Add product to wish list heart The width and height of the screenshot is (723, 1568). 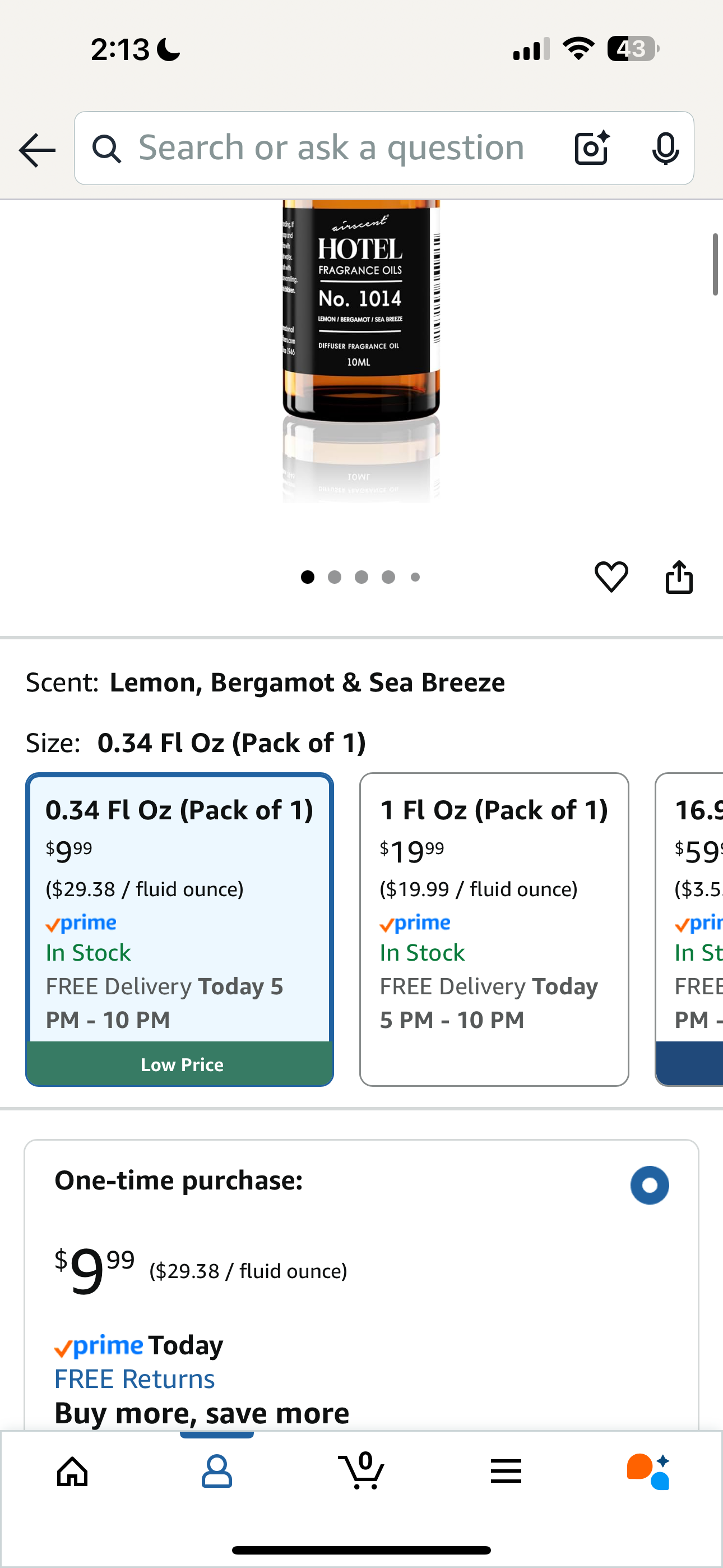pos(611,577)
